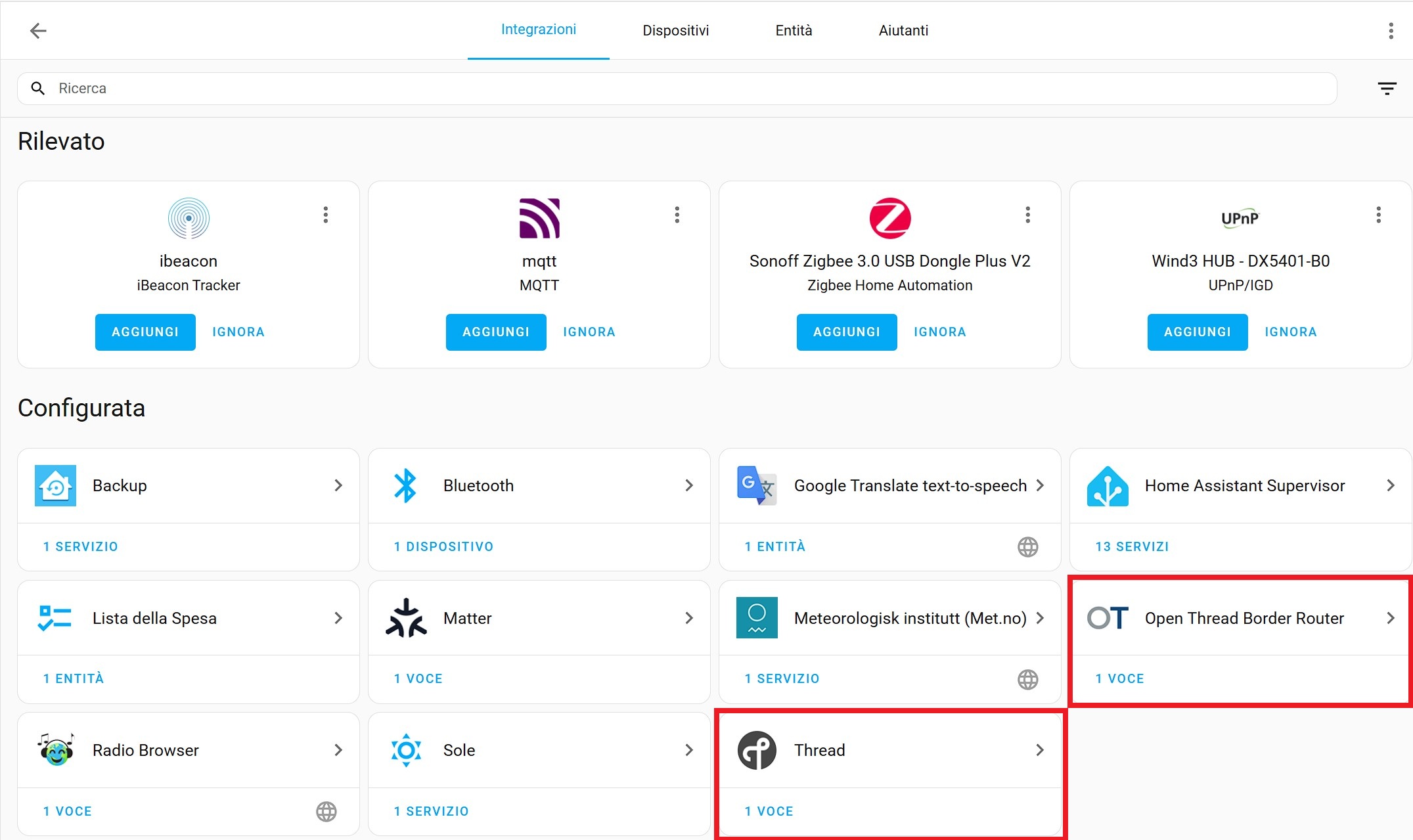Expand the Thread integration chevron
The height and width of the screenshot is (840, 1413).
click(1040, 750)
